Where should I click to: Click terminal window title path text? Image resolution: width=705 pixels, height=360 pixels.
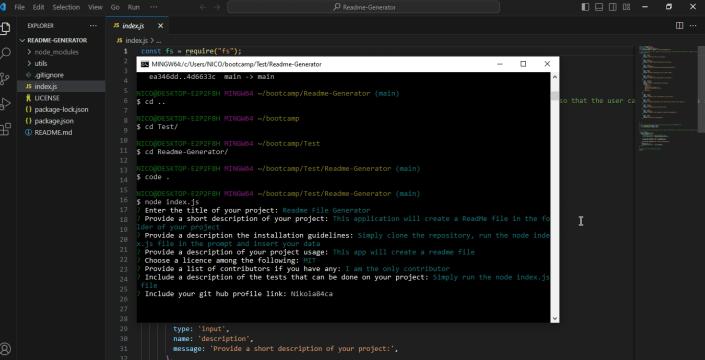237,64
